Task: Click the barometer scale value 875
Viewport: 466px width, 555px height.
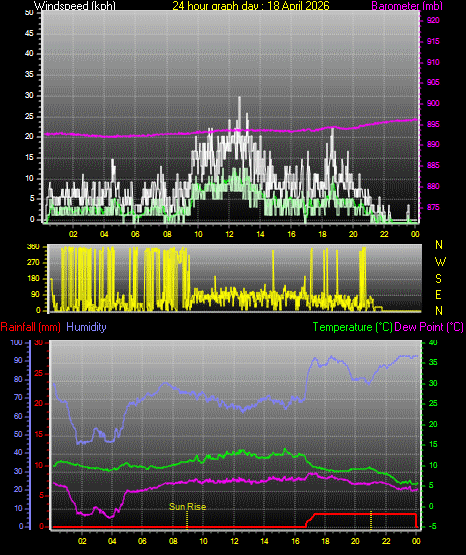Action: pyautogui.click(x=433, y=207)
